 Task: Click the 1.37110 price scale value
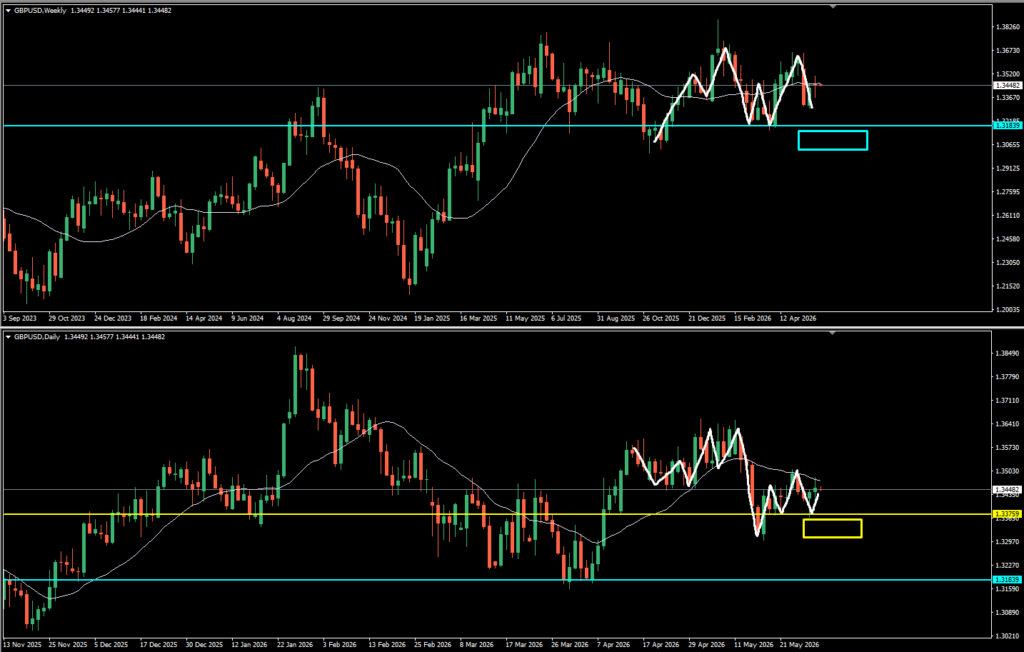tap(1008, 400)
